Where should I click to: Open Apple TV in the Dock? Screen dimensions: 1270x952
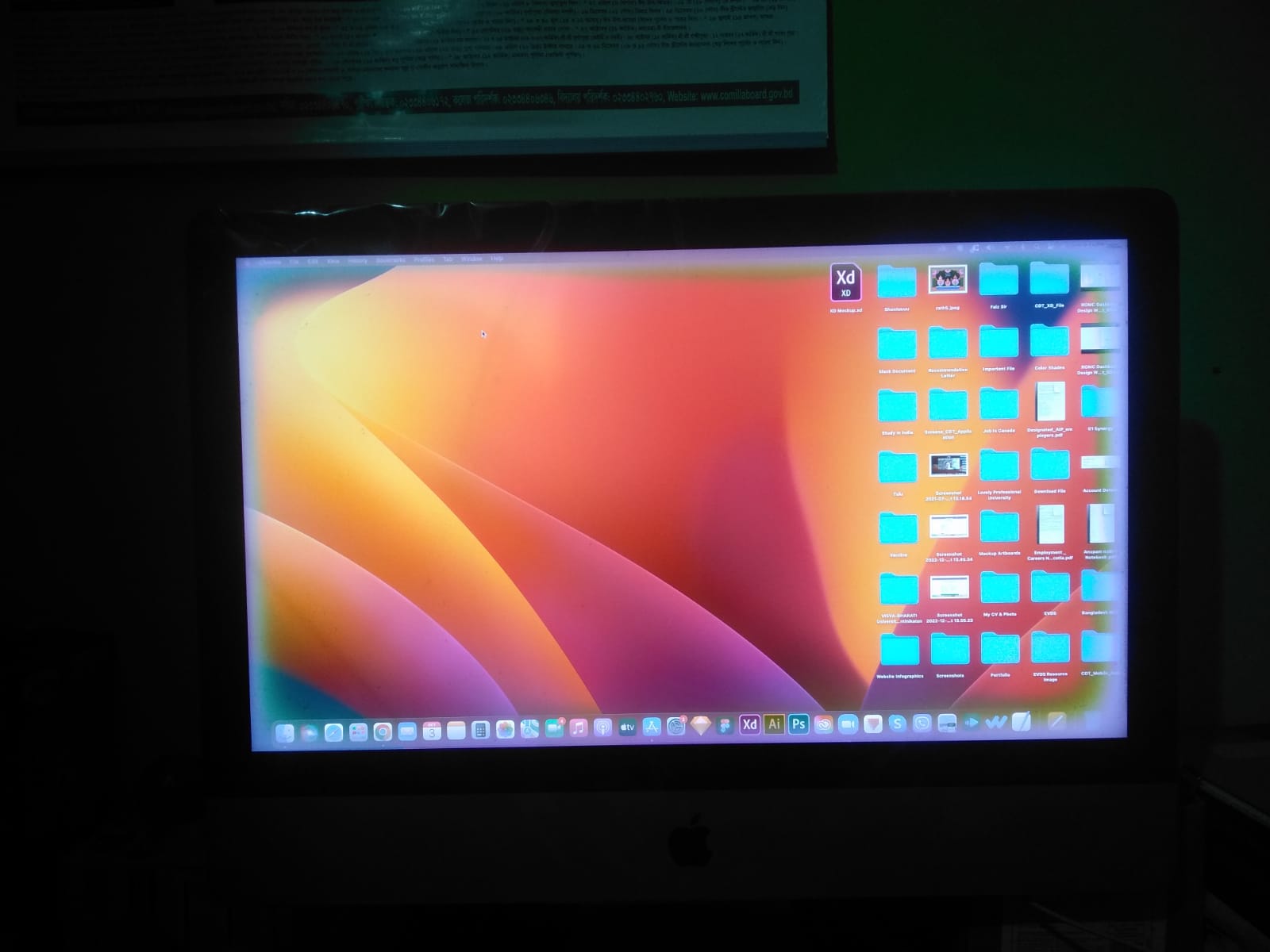(x=628, y=727)
